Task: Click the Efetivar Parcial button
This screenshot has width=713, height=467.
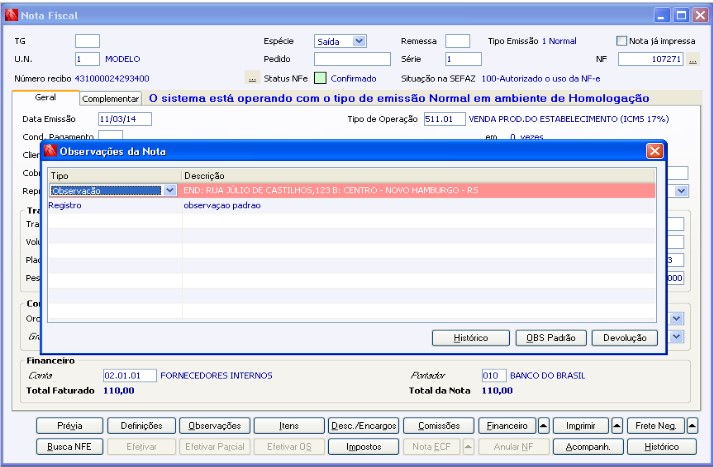Action: (x=215, y=447)
